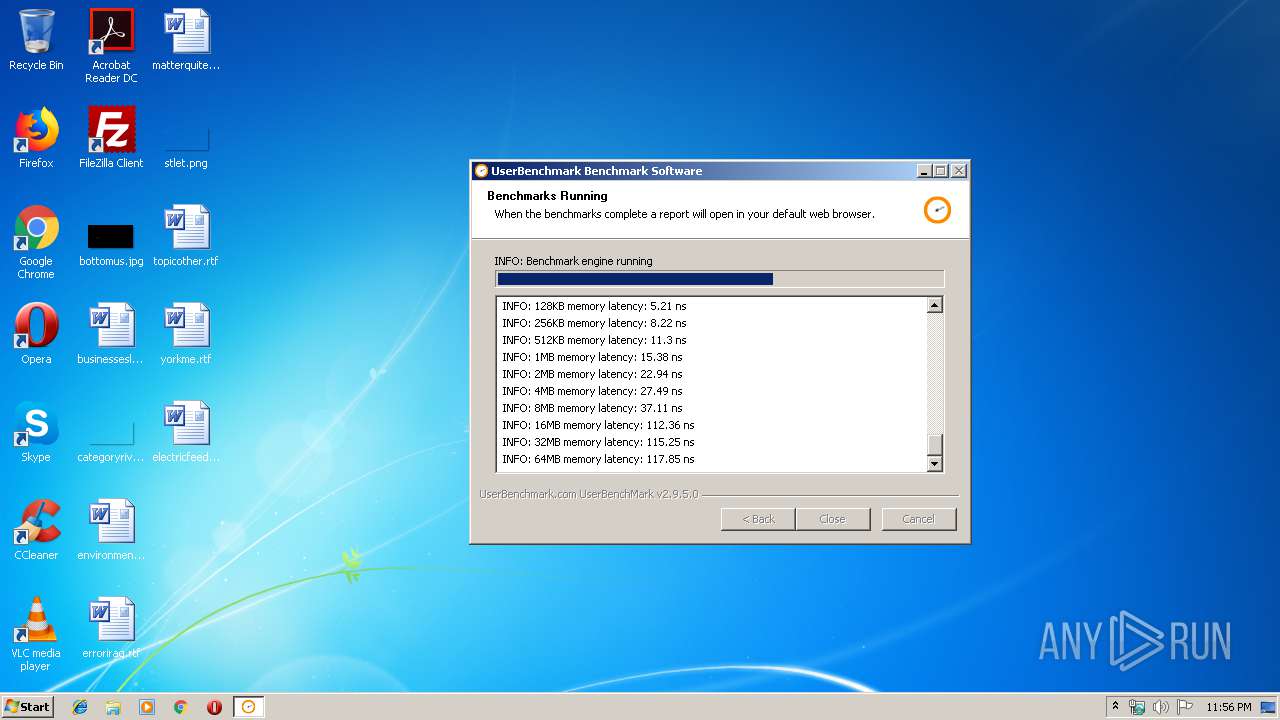Click the 11:56 PM taskbar clock
The width and height of the screenshot is (1280, 720).
1229,707
